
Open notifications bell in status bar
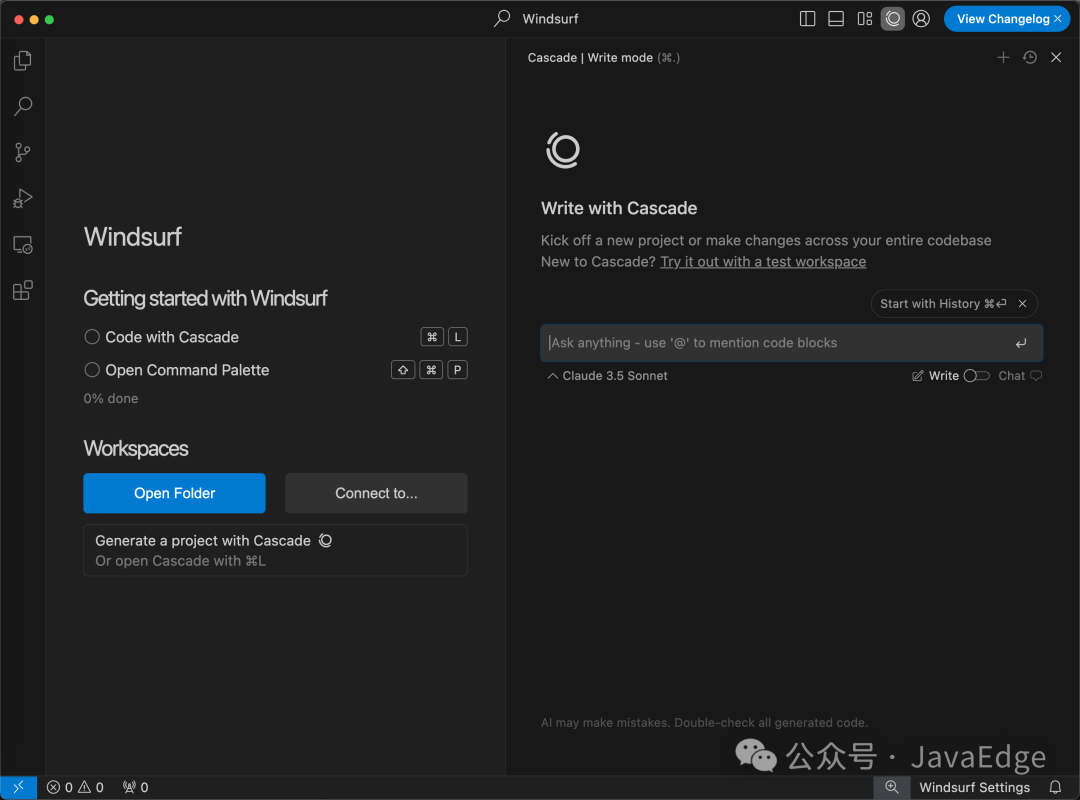[x=1055, y=787]
